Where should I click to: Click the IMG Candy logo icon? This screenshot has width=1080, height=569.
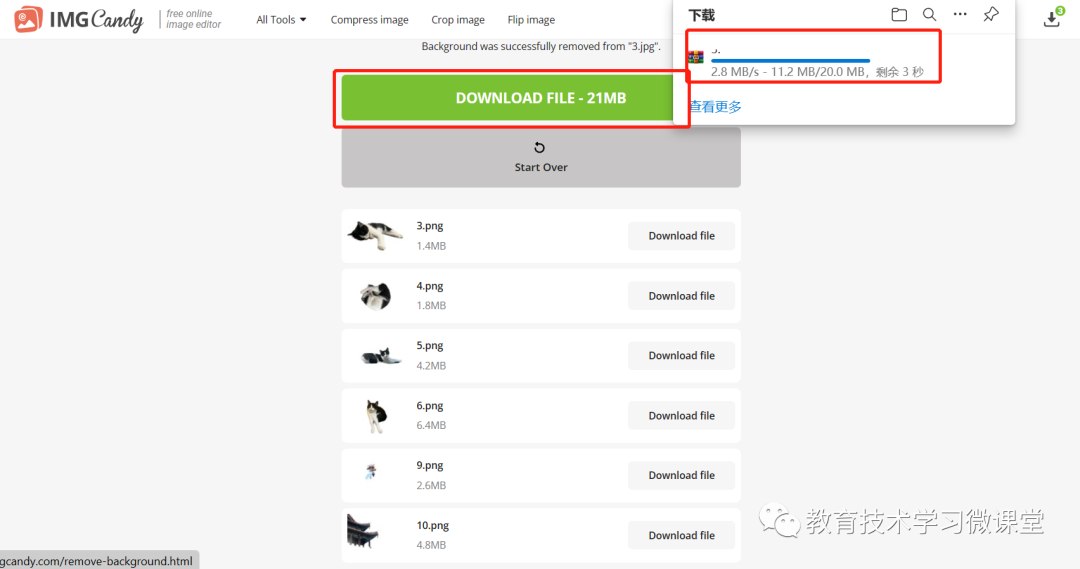pyautogui.click(x=28, y=19)
